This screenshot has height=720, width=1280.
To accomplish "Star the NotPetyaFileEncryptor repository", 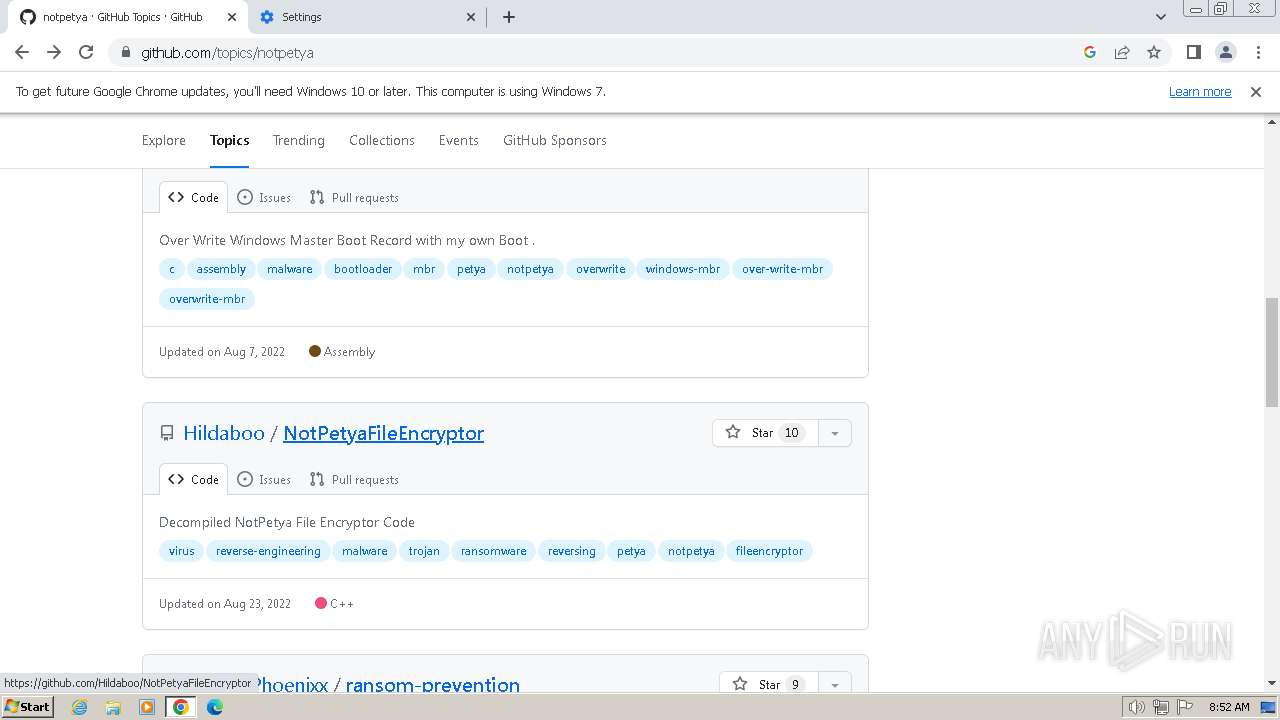I will 765,433.
